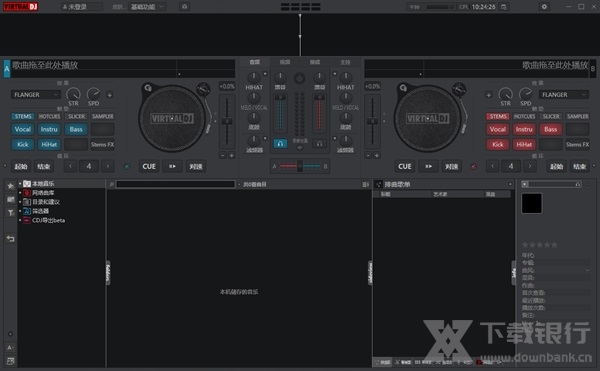Toggle the Kick stem pad on deck A
This screenshot has height=371, width=600.
(23, 144)
